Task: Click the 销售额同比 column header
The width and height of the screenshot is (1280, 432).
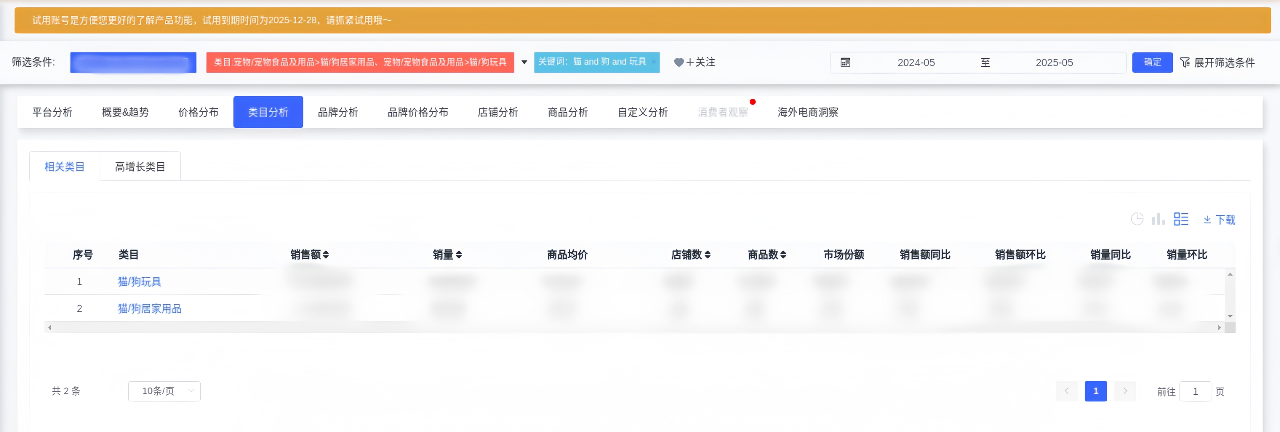Action: (x=925, y=255)
